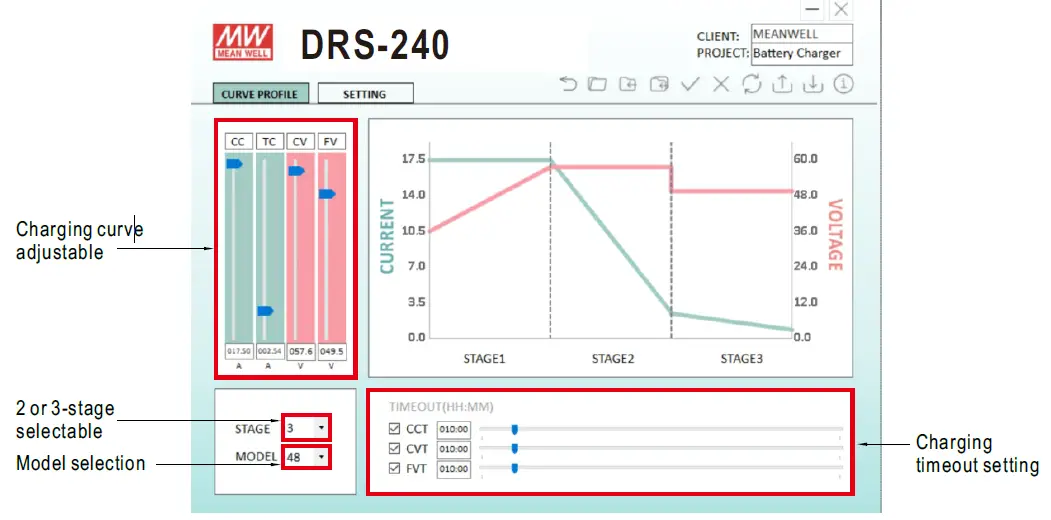Click the undo arrow icon
The image size is (1051, 520).
click(568, 84)
